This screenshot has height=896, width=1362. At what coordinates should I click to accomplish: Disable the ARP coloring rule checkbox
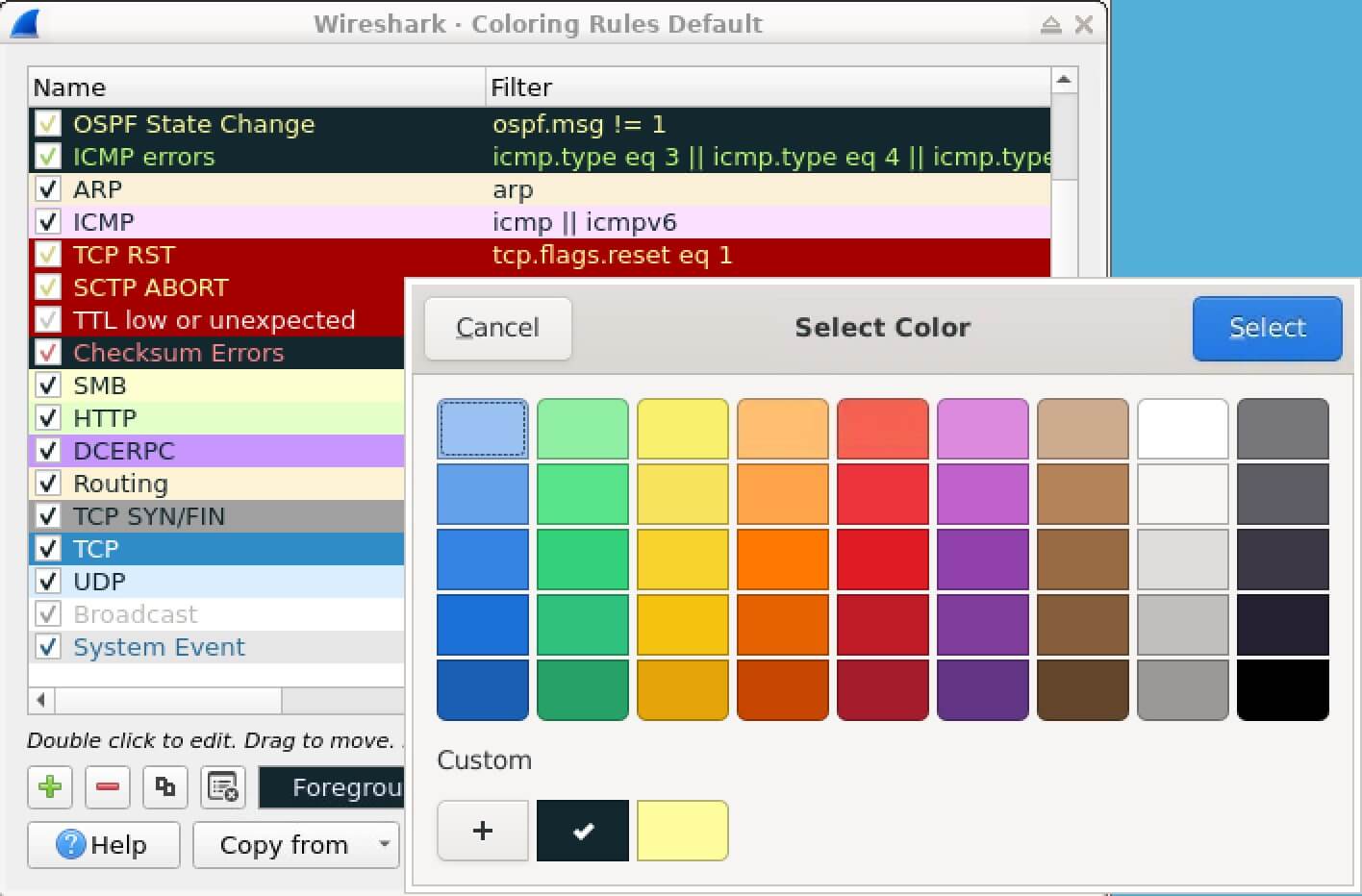pyautogui.click(x=48, y=189)
